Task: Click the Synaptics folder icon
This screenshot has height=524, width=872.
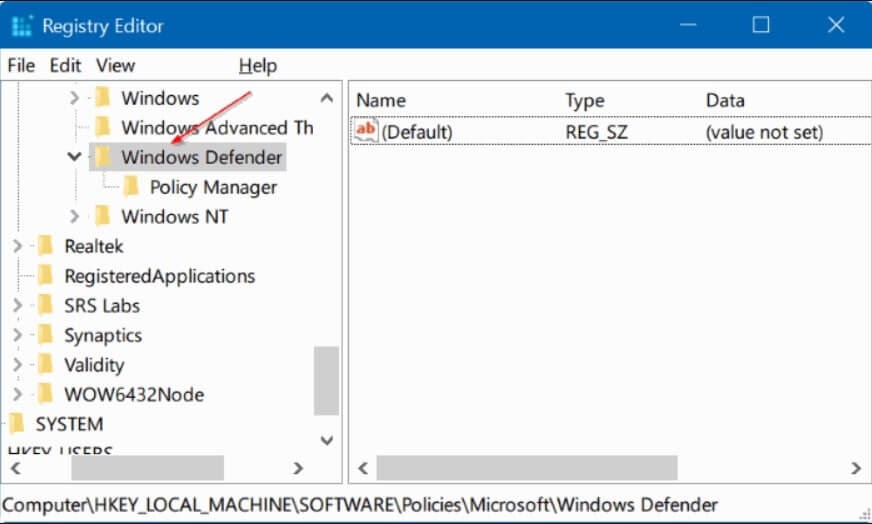Action: pyautogui.click(x=45, y=334)
